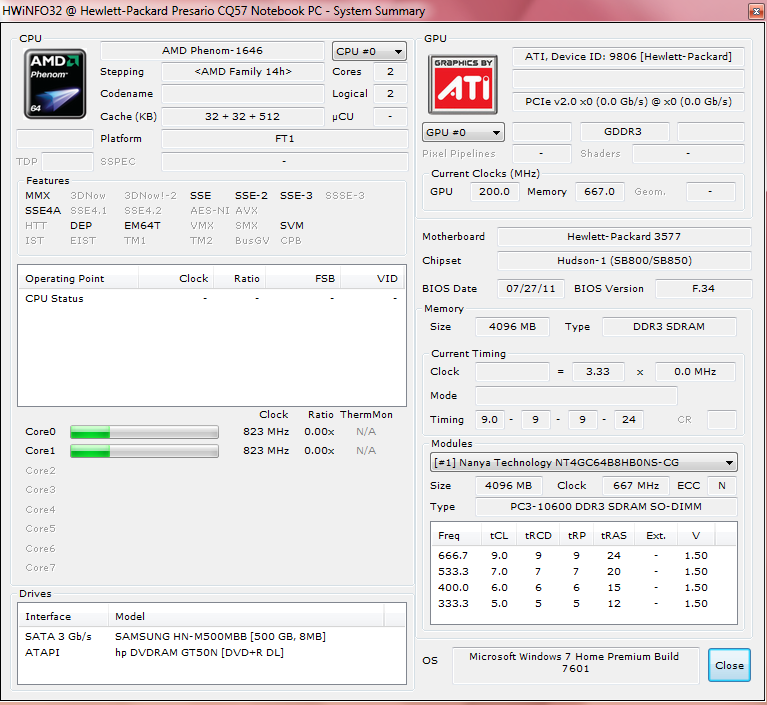Image resolution: width=767 pixels, height=705 pixels.
Task: Click the module clock 667 MHz field
Action: (636, 486)
